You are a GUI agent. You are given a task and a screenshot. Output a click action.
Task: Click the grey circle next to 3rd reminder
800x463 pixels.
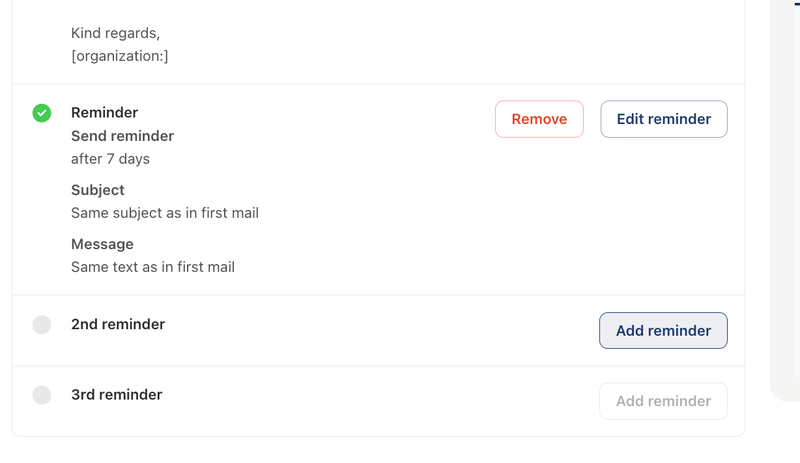(42, 395)
